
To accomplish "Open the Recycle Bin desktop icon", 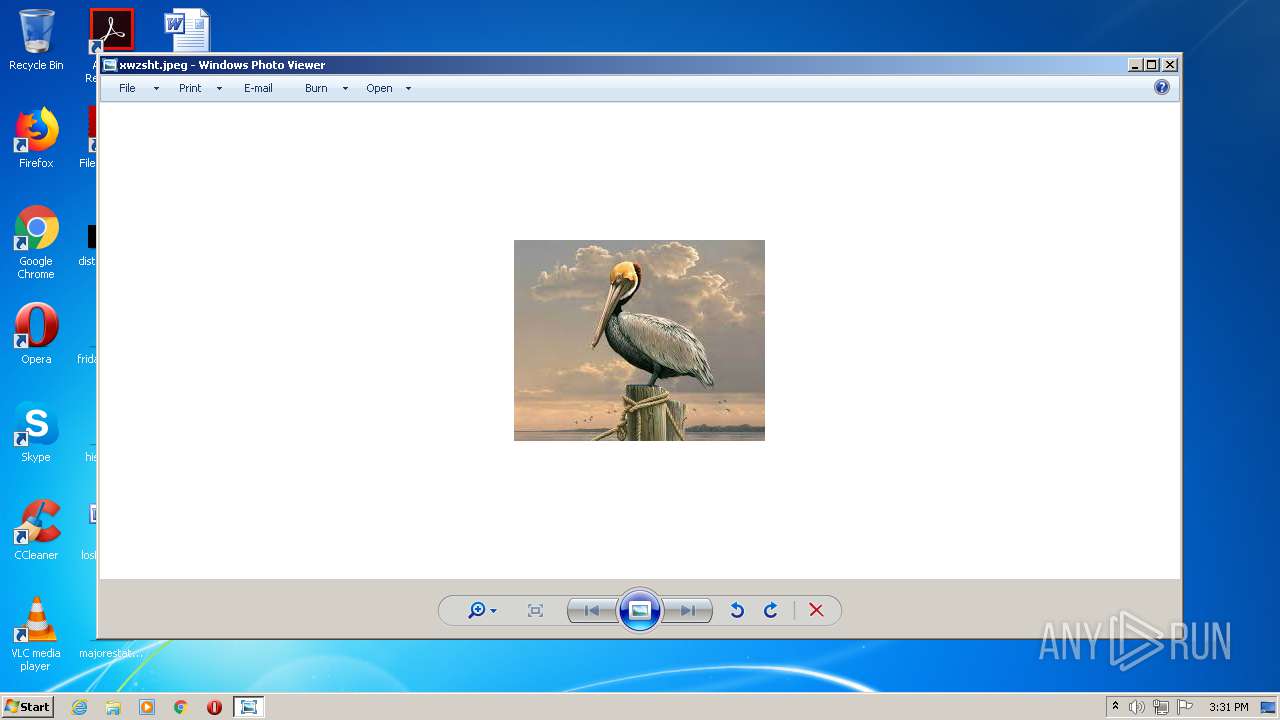I will (x=36, y=40).
